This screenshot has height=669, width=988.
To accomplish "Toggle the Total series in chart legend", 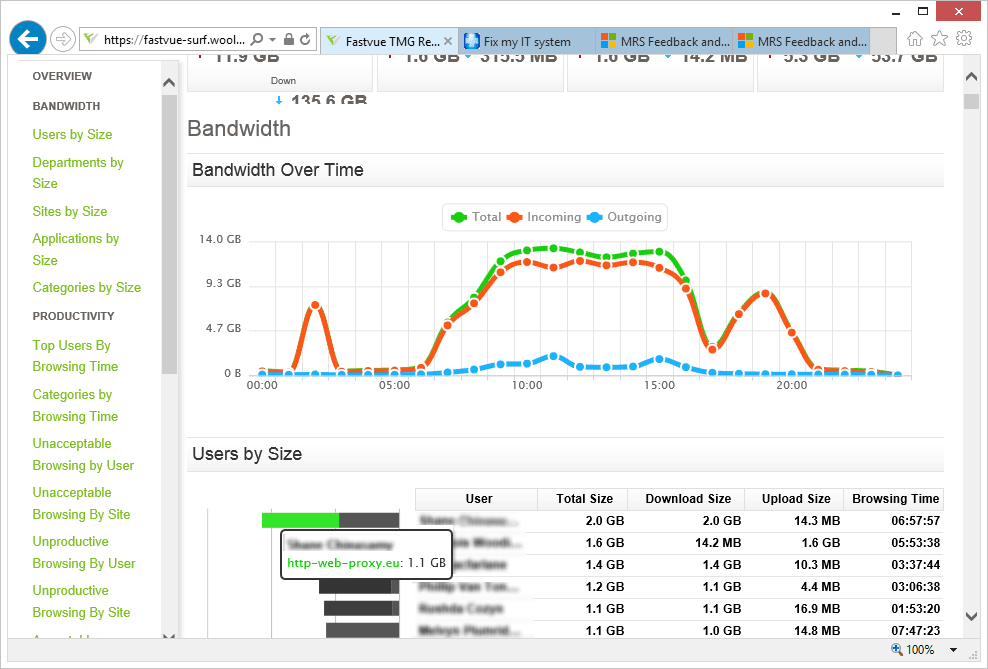I will tap(476, 217).
